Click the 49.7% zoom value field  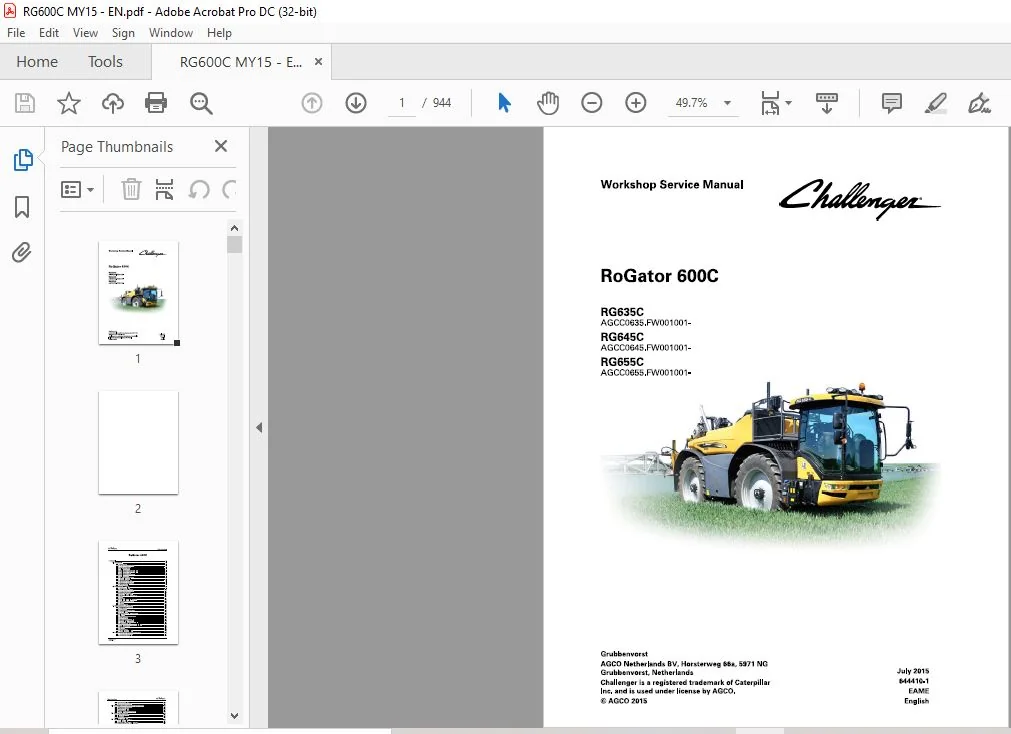click(692, 103)
